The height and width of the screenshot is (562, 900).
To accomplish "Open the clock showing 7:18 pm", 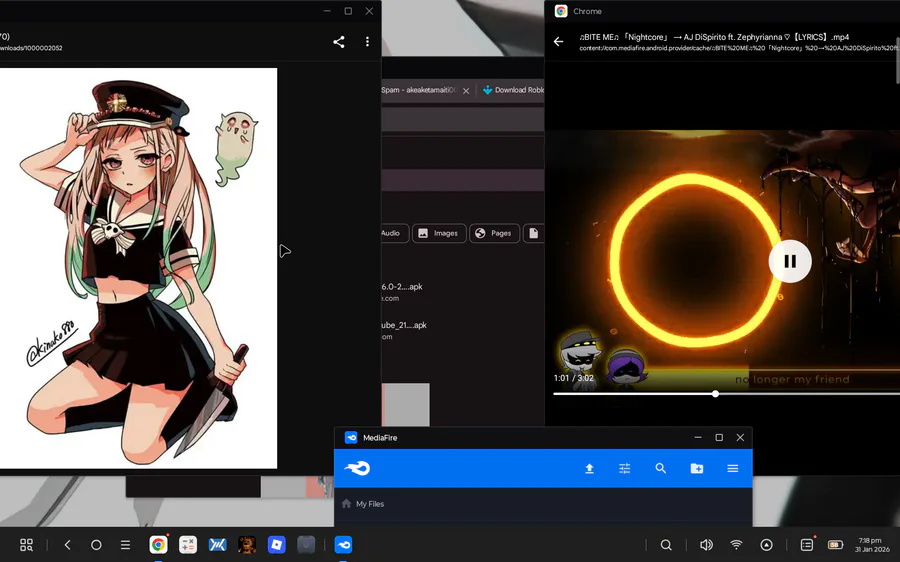I will pyautogui.click(x=872, y=545).
